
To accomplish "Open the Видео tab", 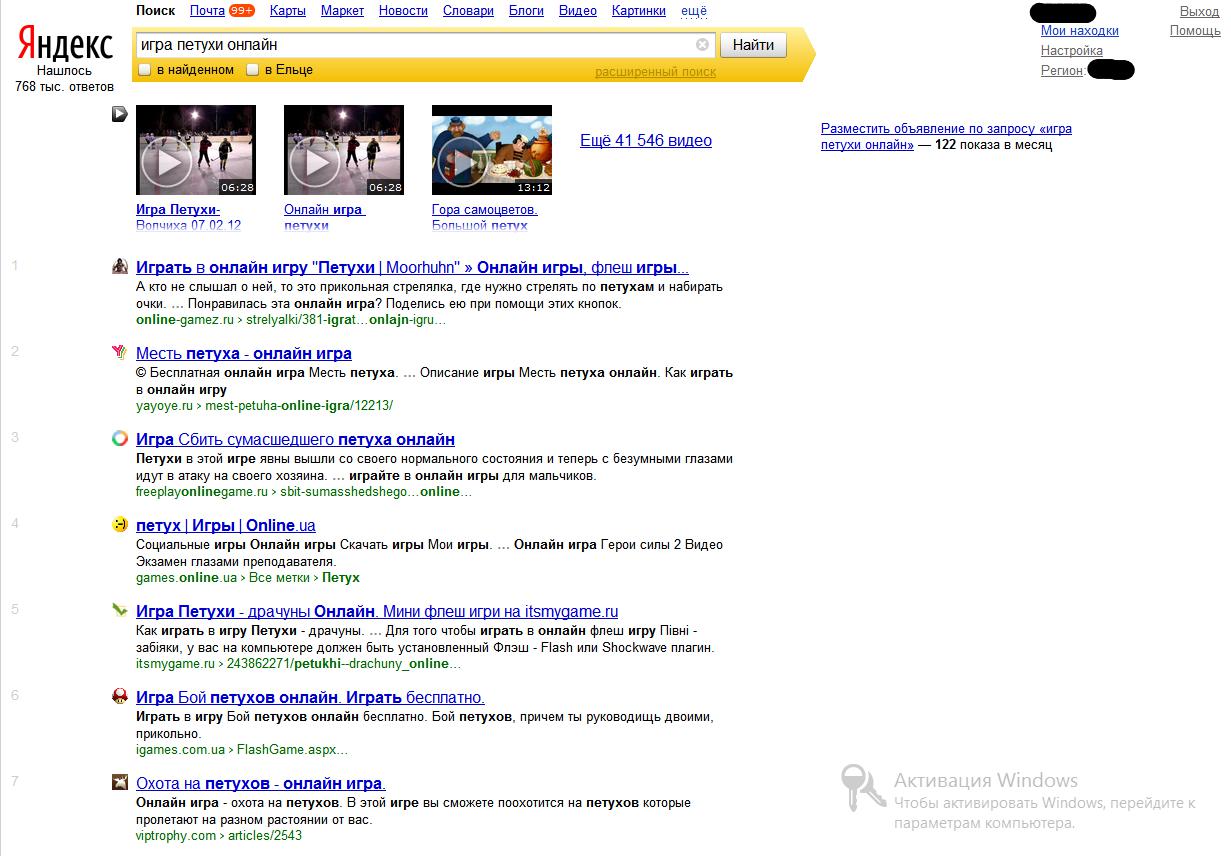I will (x=578, y=11).
